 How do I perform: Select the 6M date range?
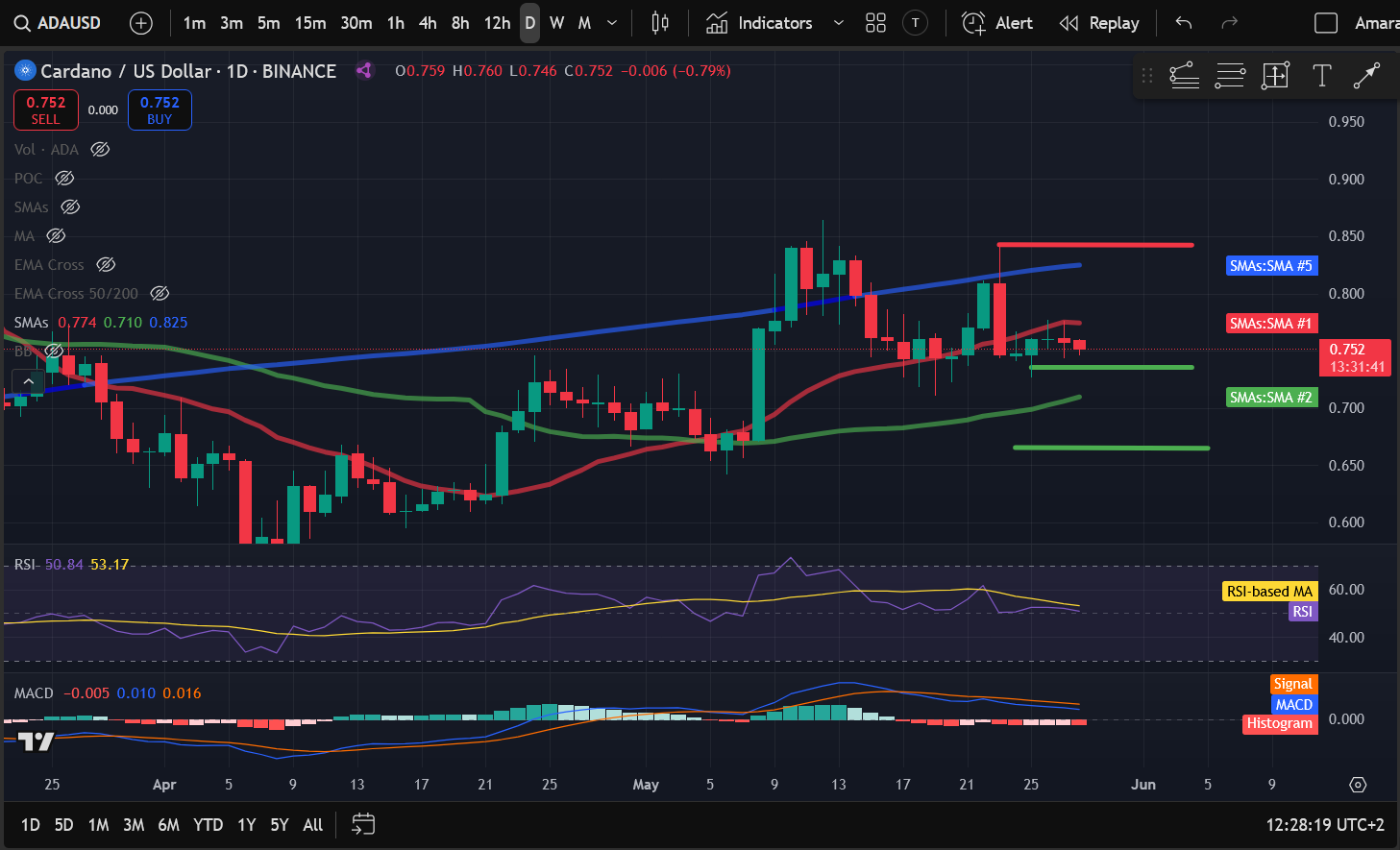(x=168, y=824)
